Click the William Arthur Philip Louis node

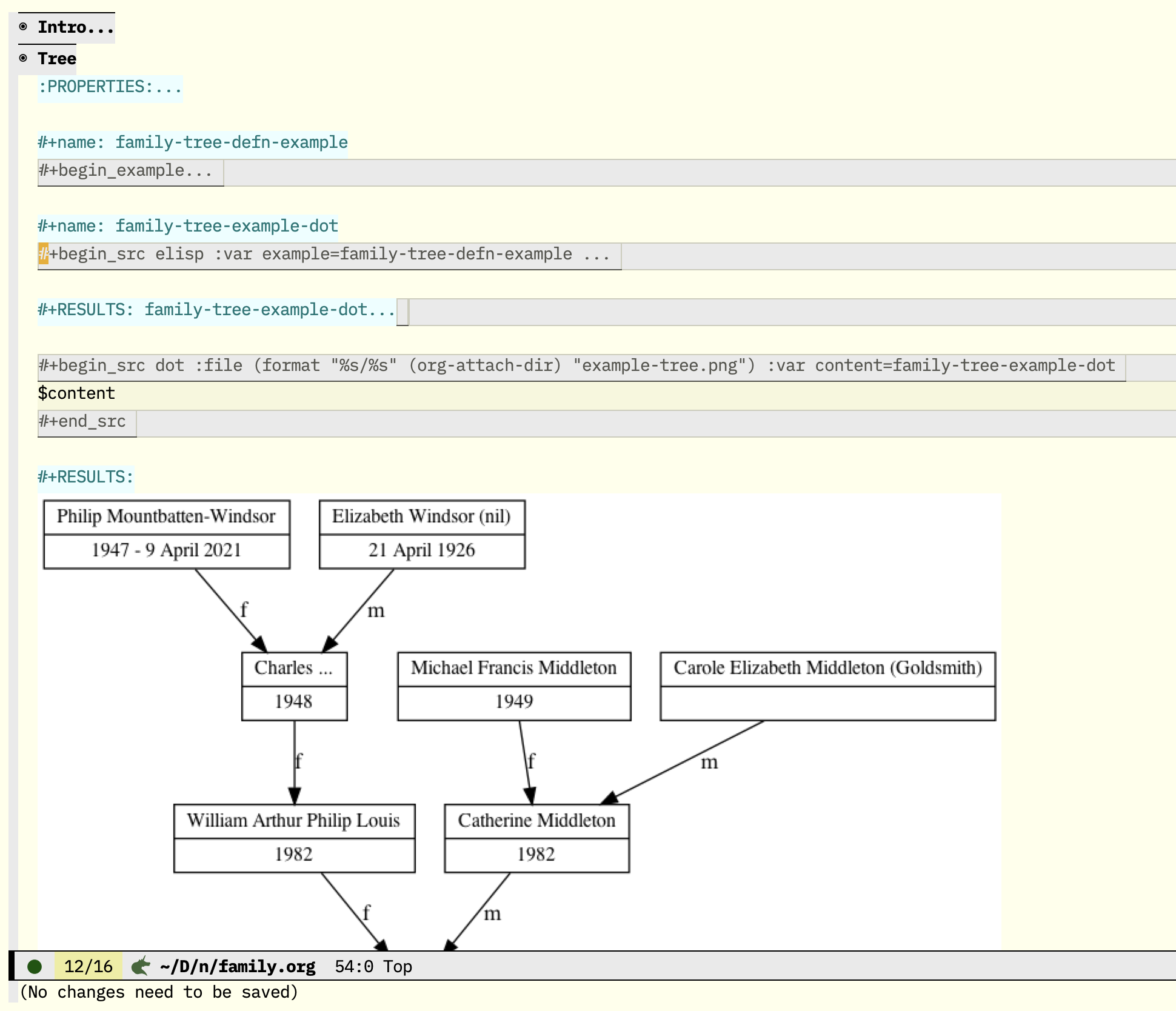[294, 838]
